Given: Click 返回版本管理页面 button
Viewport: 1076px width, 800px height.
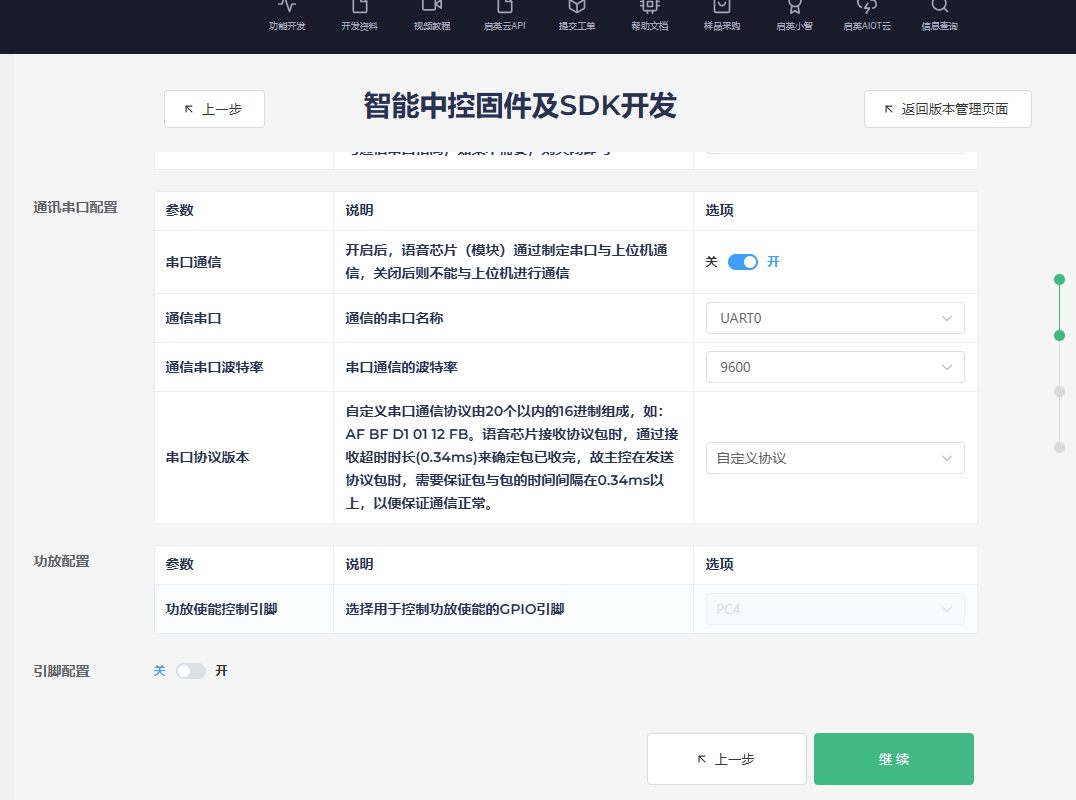Looking at the screenshot, I should point(947,109).
